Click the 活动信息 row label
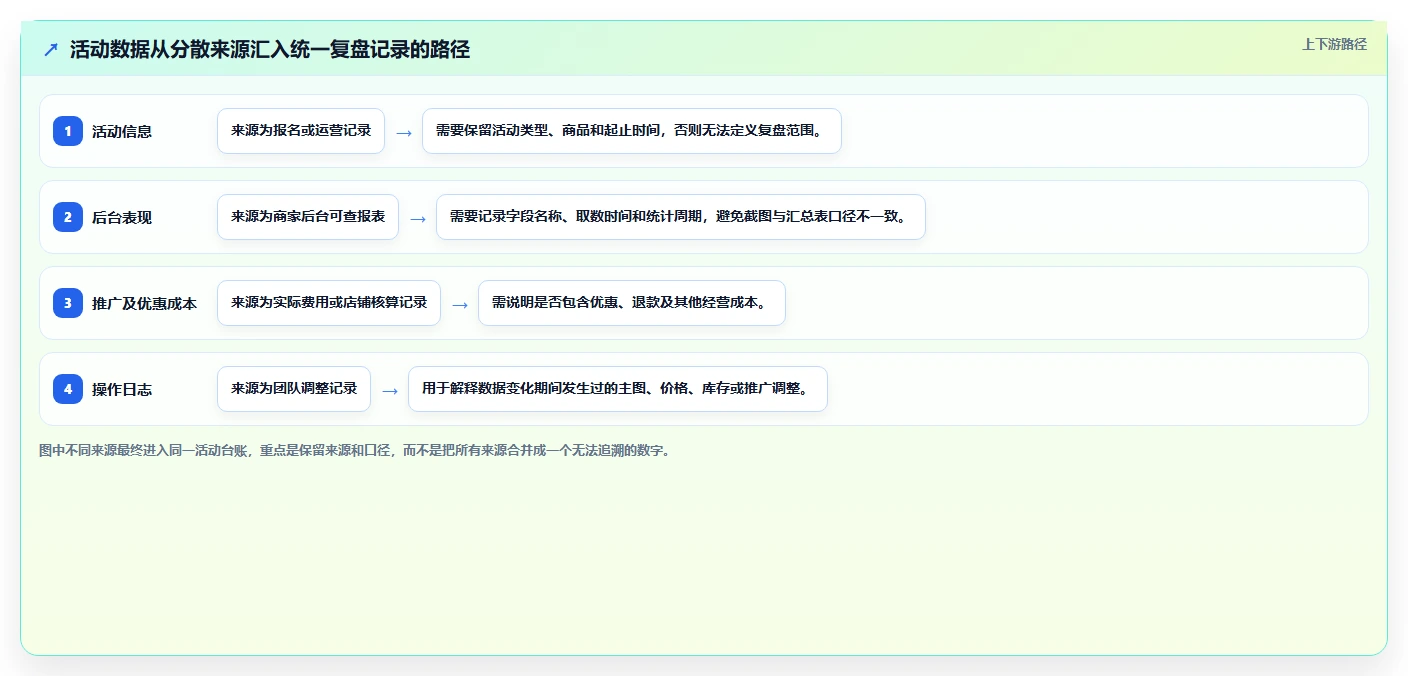Screen dimensions: 1408x676 click(122, 131)
